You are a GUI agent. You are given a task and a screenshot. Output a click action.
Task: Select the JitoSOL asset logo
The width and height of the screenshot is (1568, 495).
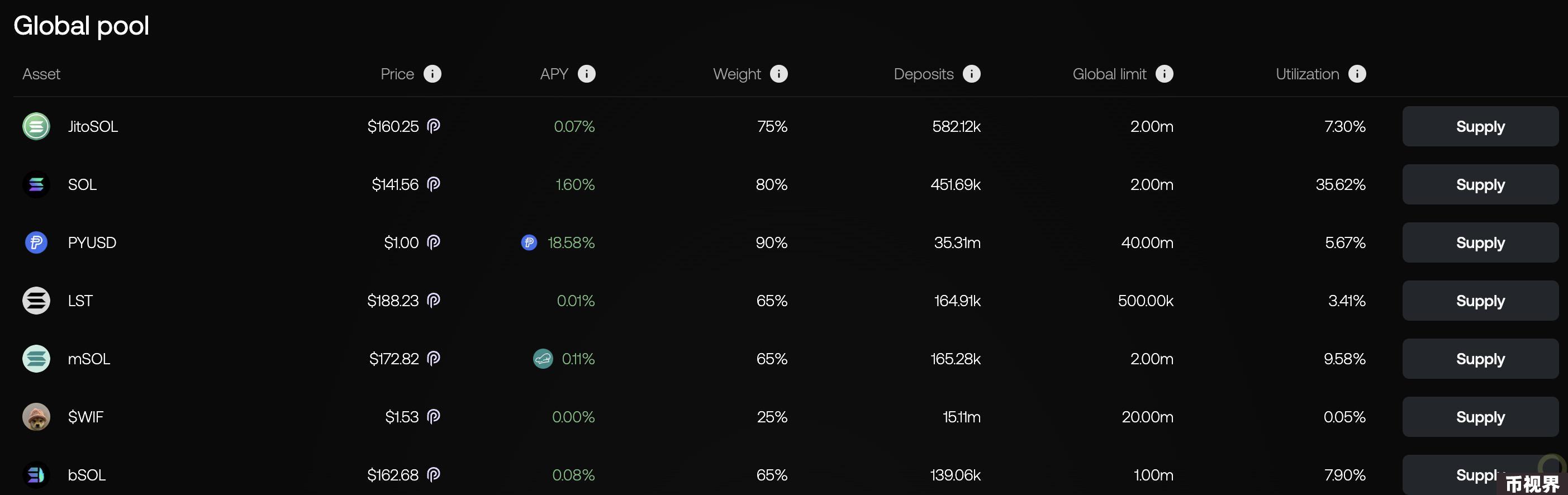[36, 126]
